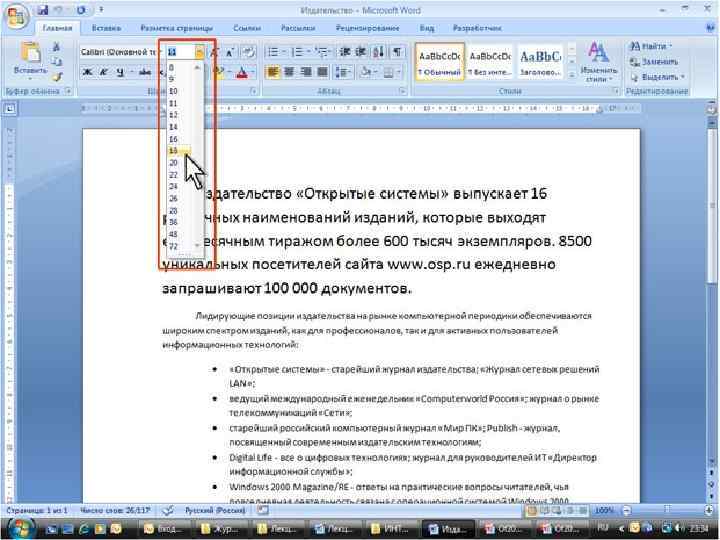
Task: Open shading fill color button
Action: pos(367,72)
